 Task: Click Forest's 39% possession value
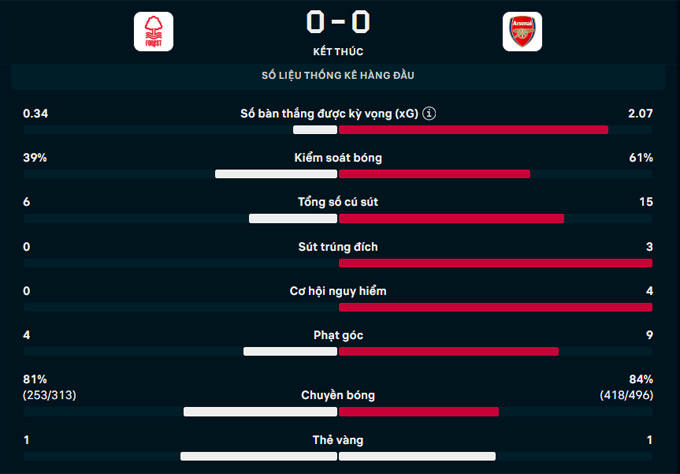(35, 158)
